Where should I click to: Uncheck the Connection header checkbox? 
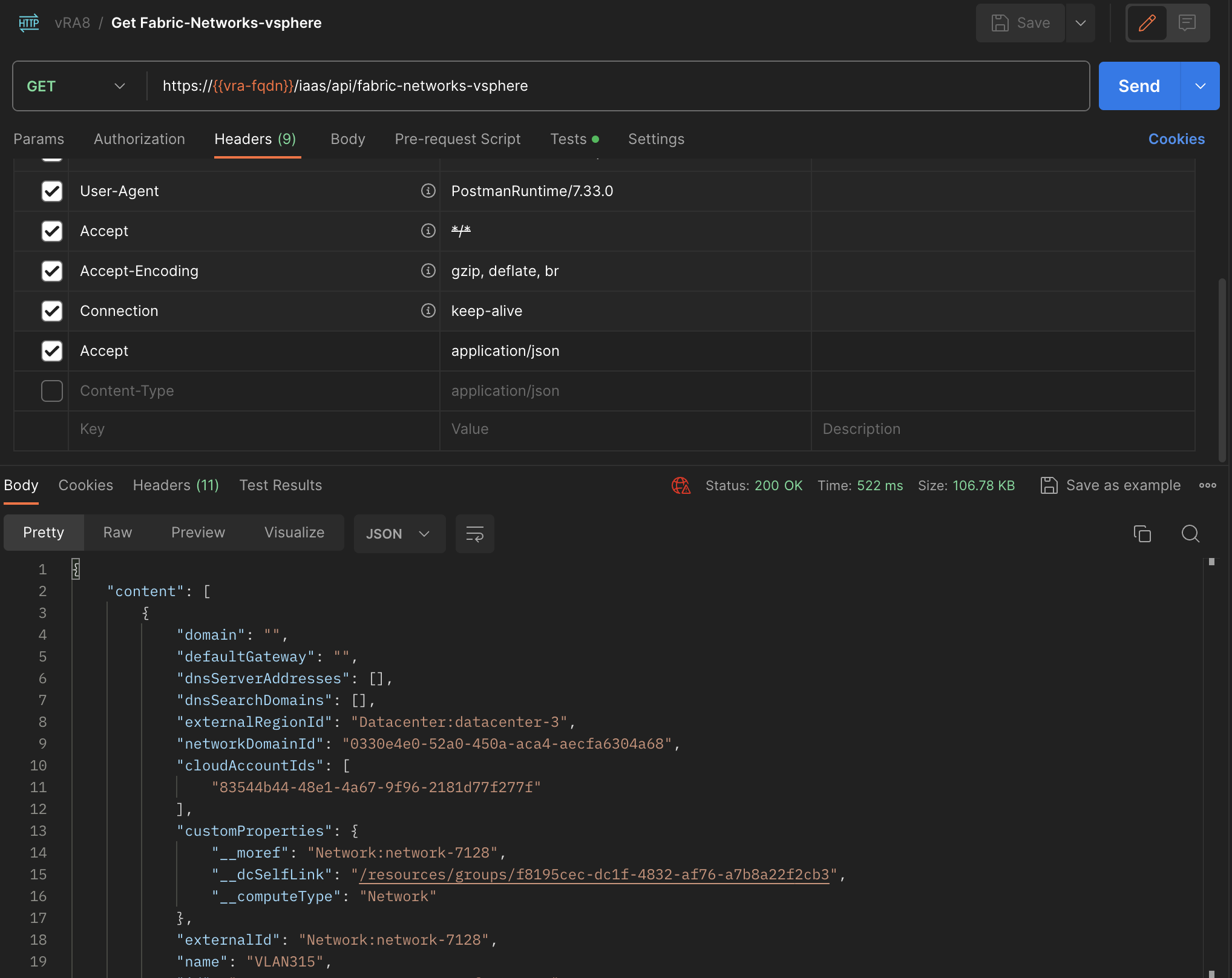52,311
